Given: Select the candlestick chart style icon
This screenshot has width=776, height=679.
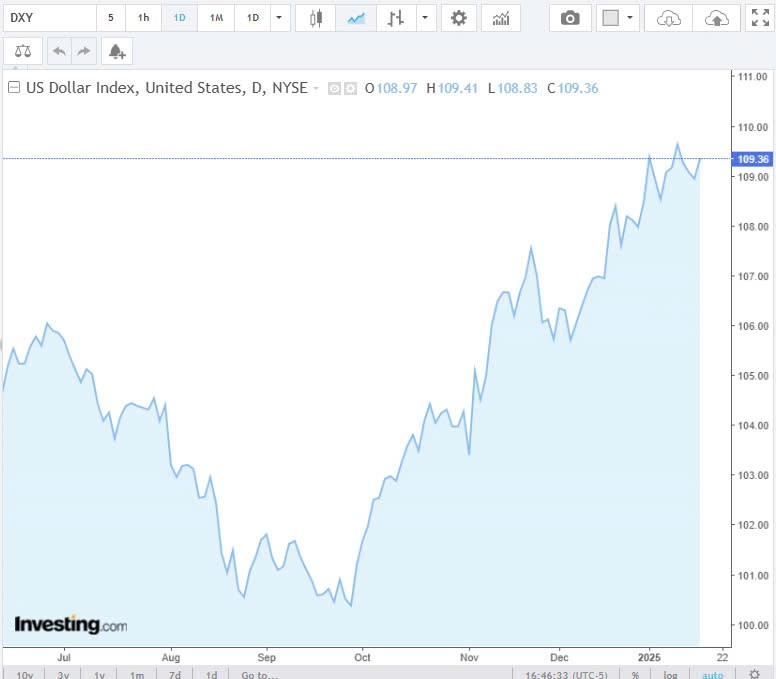Looking at the screenshot, I should pos(316,18).
